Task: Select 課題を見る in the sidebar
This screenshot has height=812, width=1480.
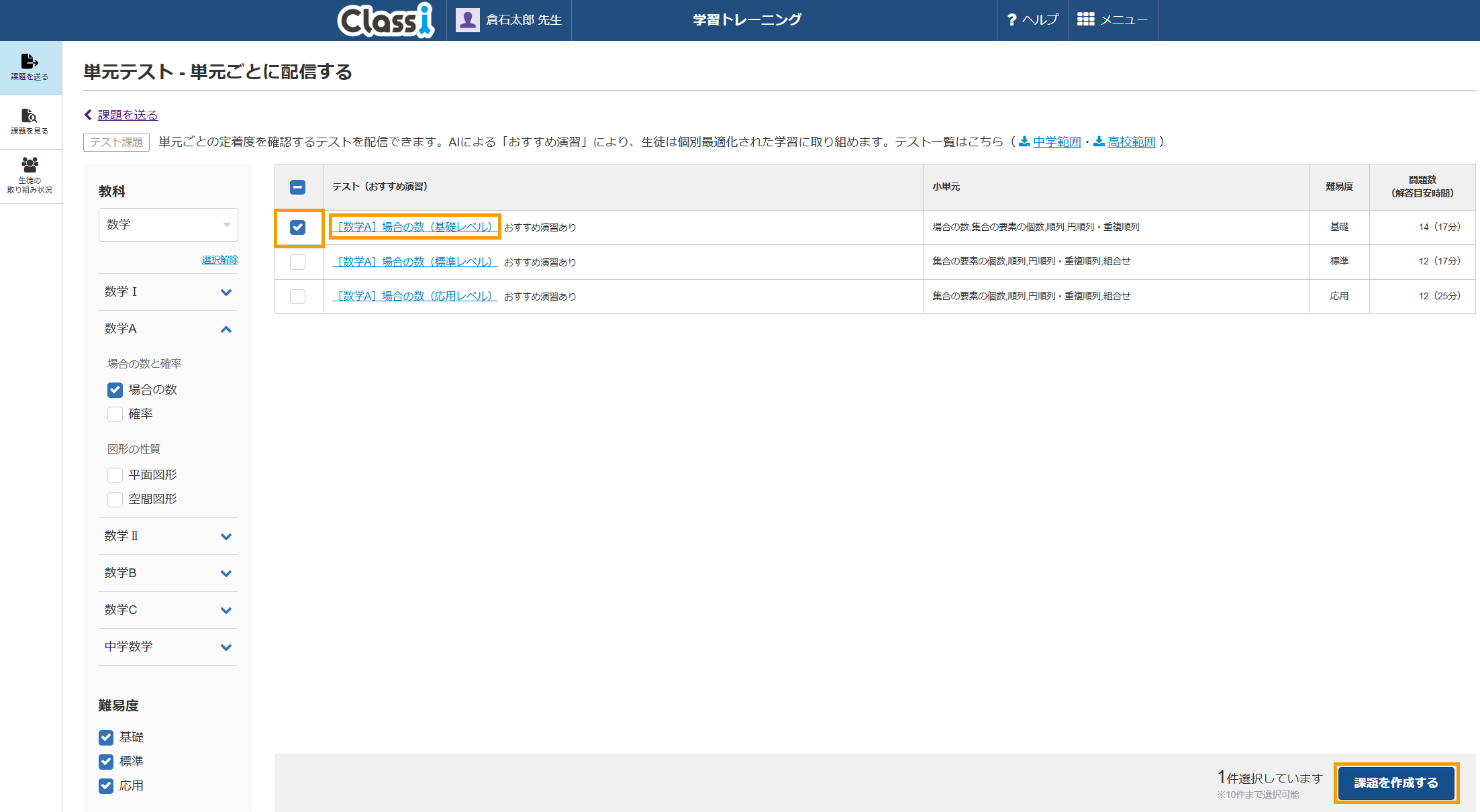Action: tap(30, 122)
